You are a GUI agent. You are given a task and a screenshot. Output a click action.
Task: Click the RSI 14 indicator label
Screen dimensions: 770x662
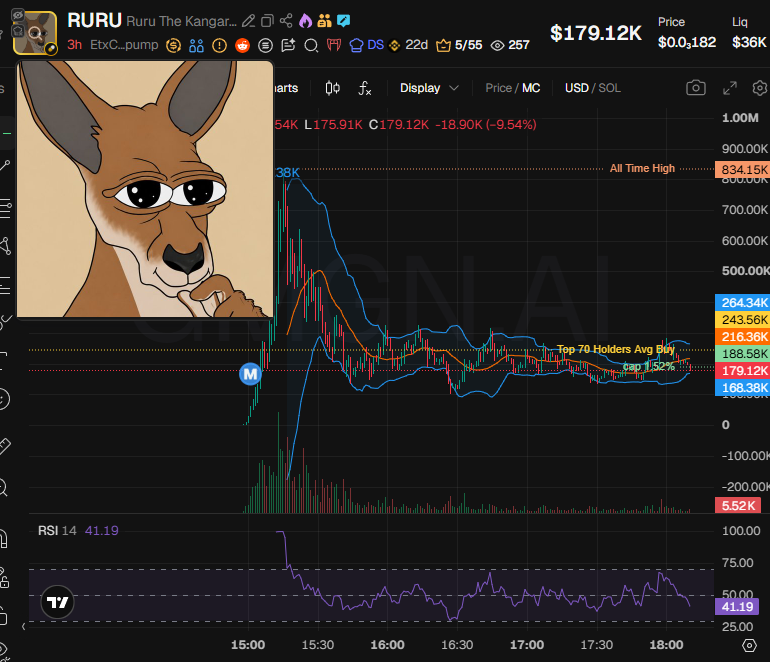click(x=57, y=531)
